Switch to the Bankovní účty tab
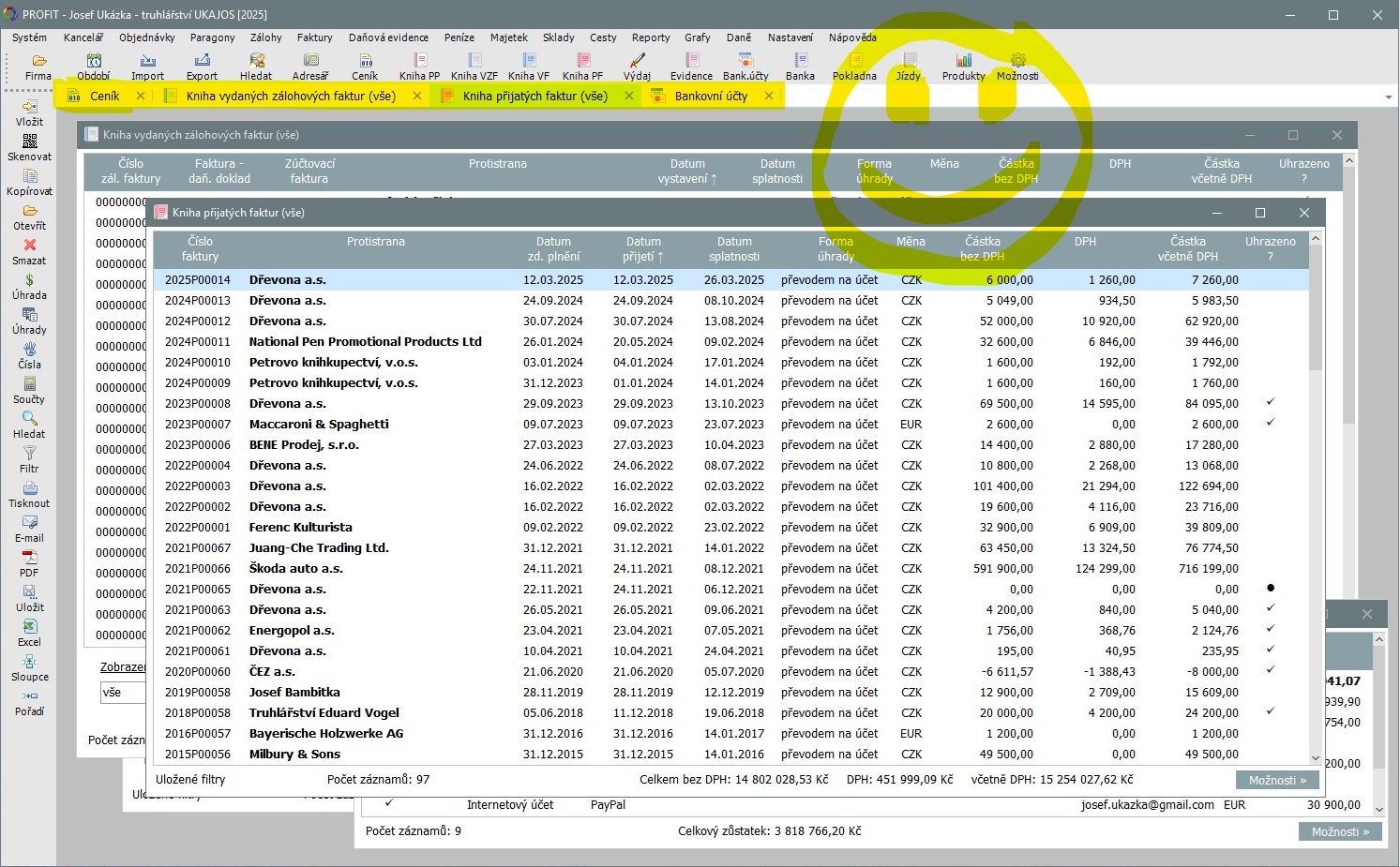The image size is (1400, 867). click(711, 96)
